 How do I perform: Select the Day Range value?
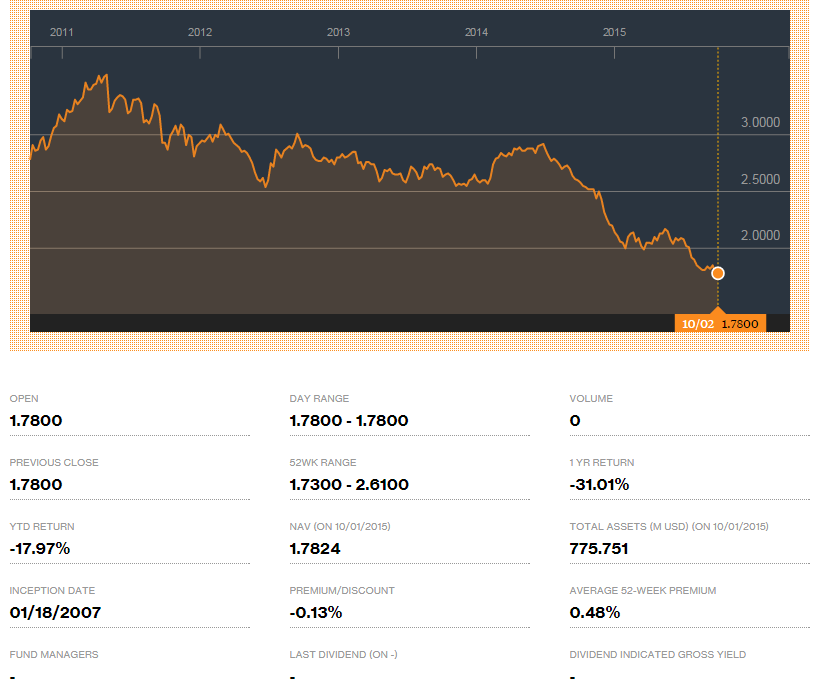point(349,421)
